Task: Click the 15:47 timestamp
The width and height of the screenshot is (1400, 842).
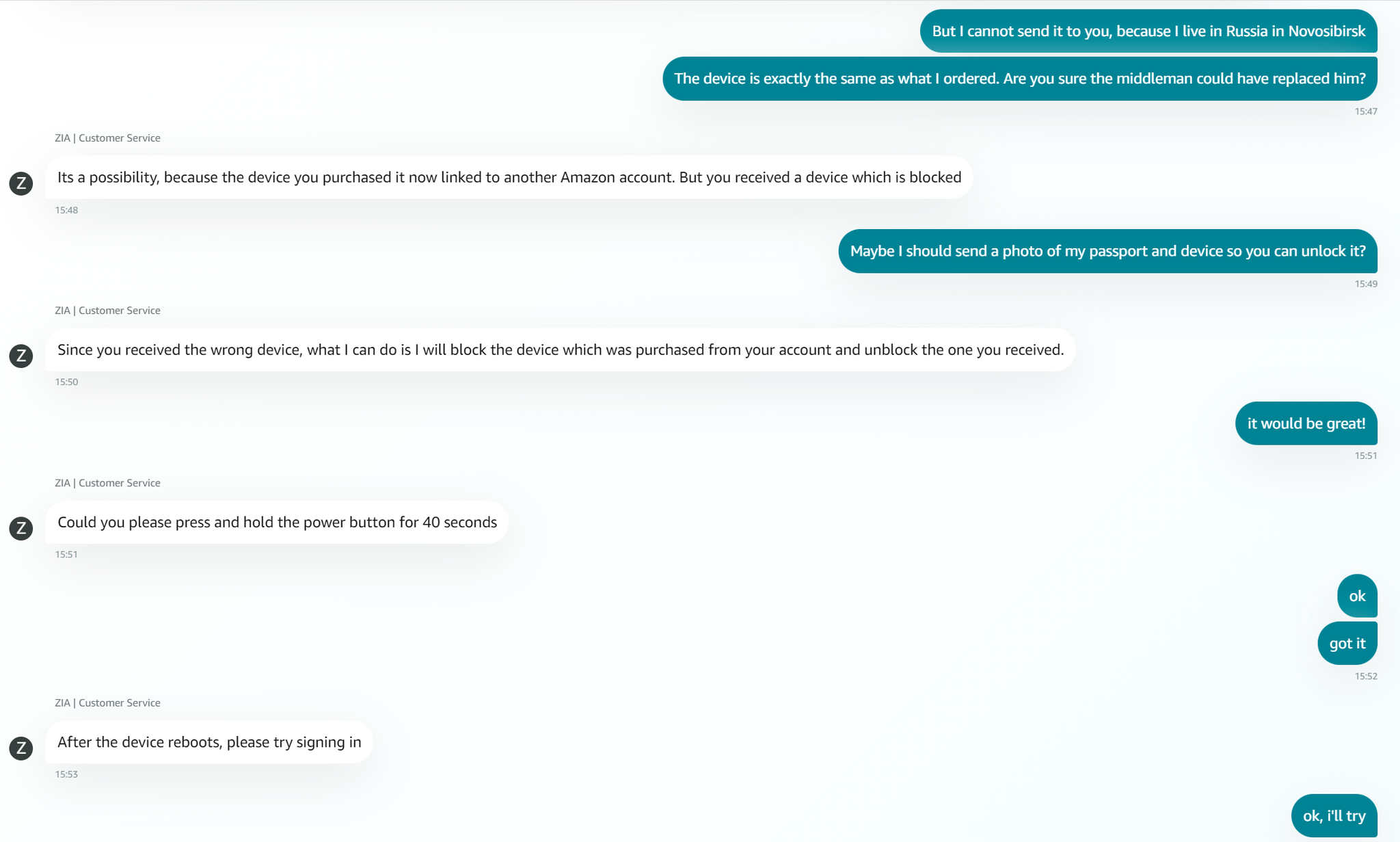Action: (x=1366, y=111)
